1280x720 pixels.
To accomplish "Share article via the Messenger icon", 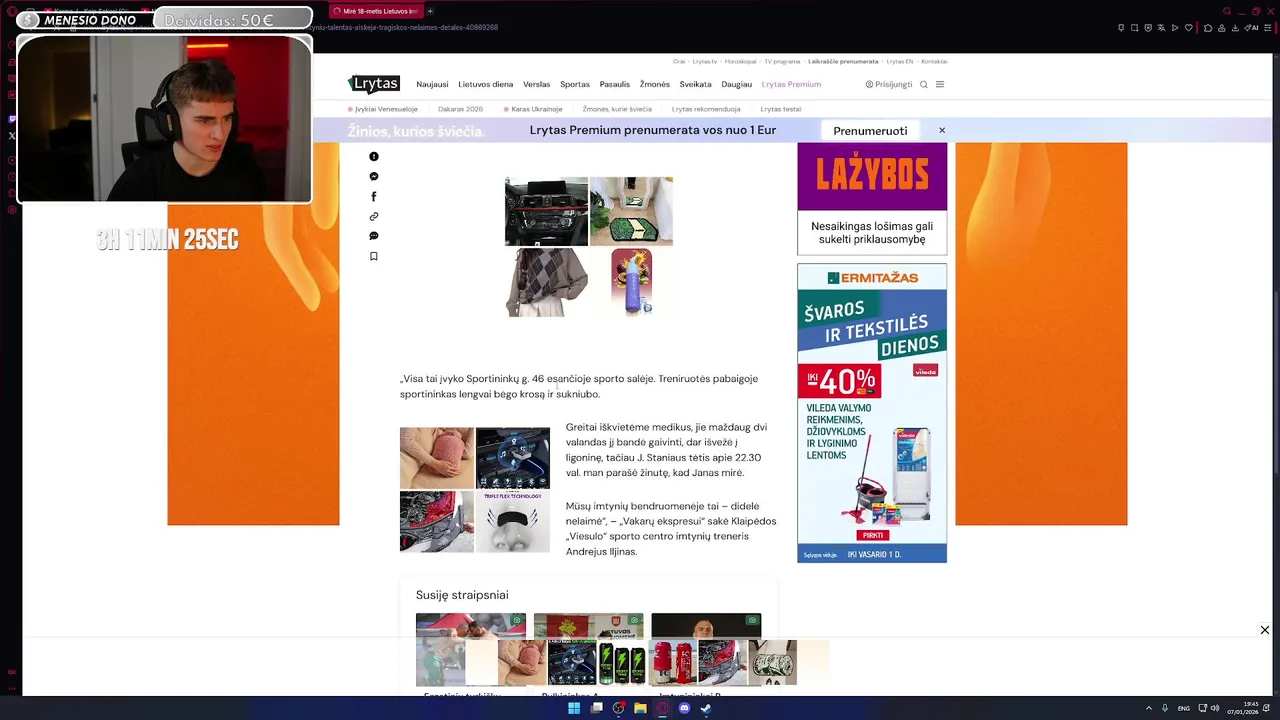I will 374,177.
